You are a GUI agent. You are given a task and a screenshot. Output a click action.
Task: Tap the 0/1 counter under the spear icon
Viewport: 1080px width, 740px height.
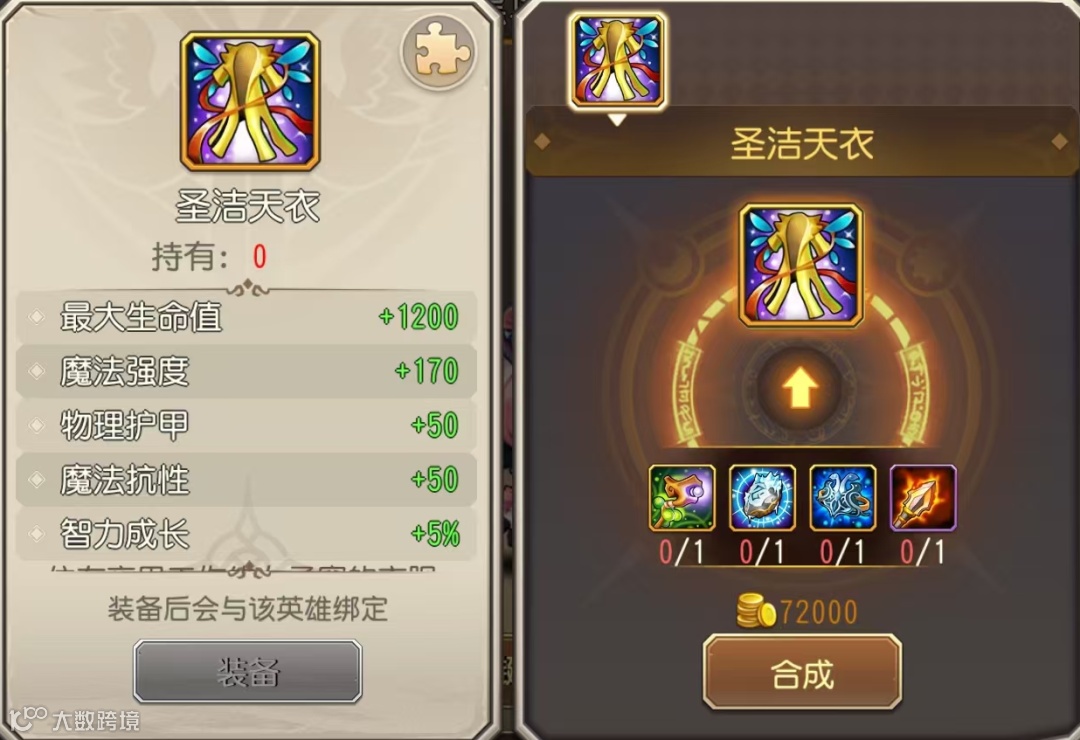[x=923, y=552]
